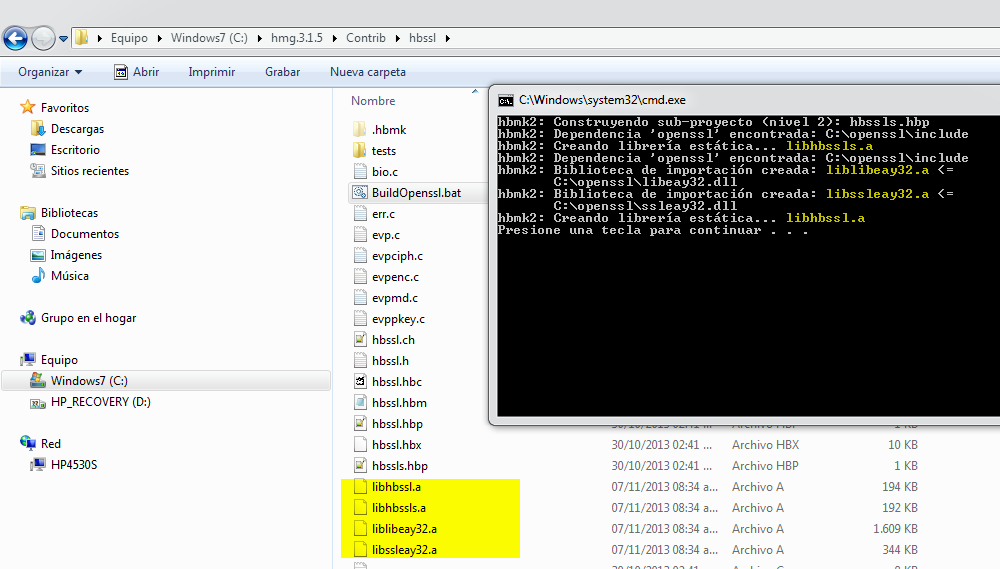Viewport: 1000px width, 569px height.
Task: Click the Back navigation arrow button
Action: pyautogui.click(x=15, y=38)
